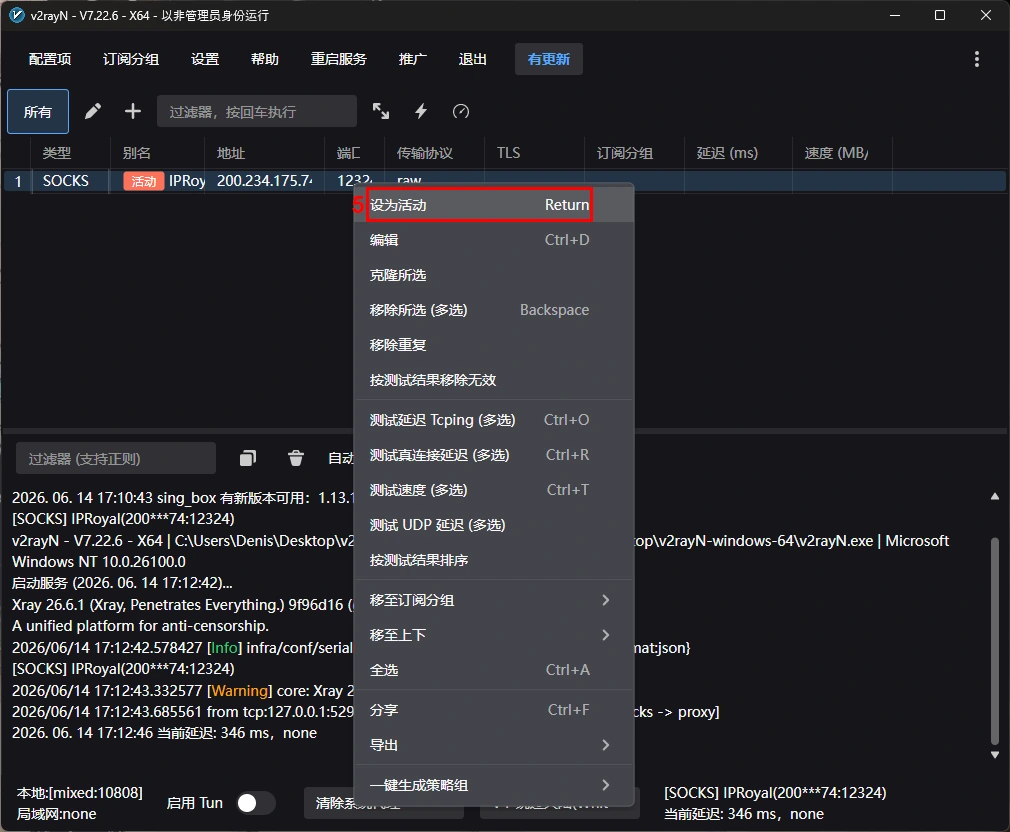This screenshot has height=832, width=1010.
Task: Run 测试真连接延迟 (多选)
Action: click(x=493, y=455)
